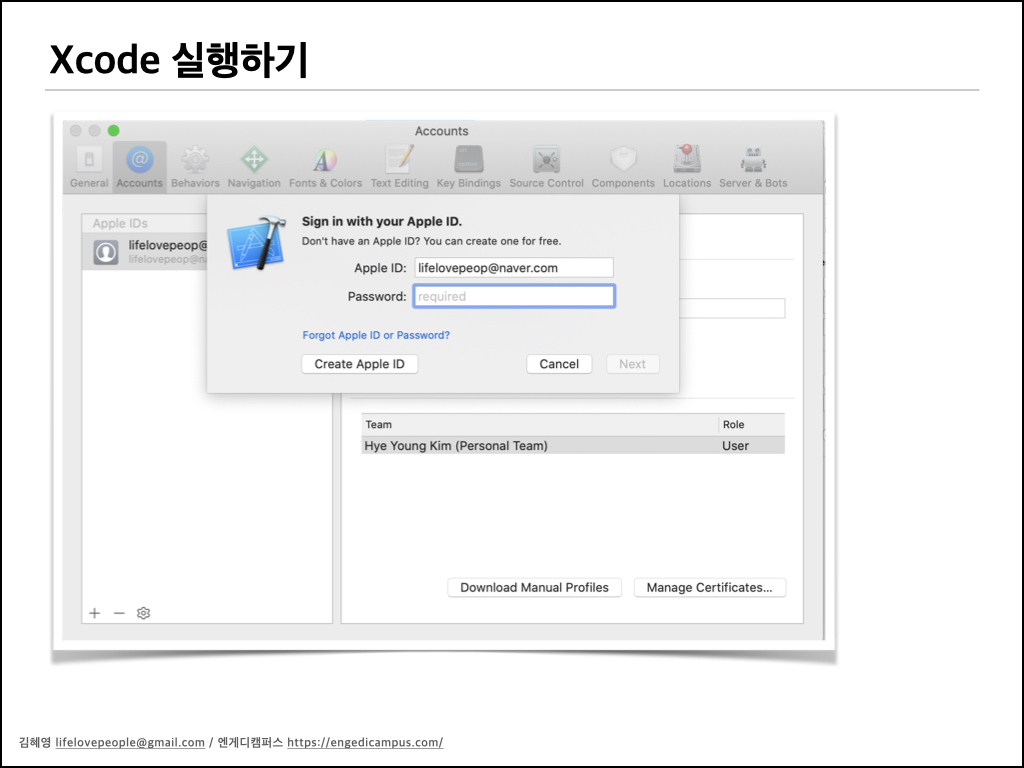
Task: Open the Behaviors preferences pane
Action: [x=195, y=167]
